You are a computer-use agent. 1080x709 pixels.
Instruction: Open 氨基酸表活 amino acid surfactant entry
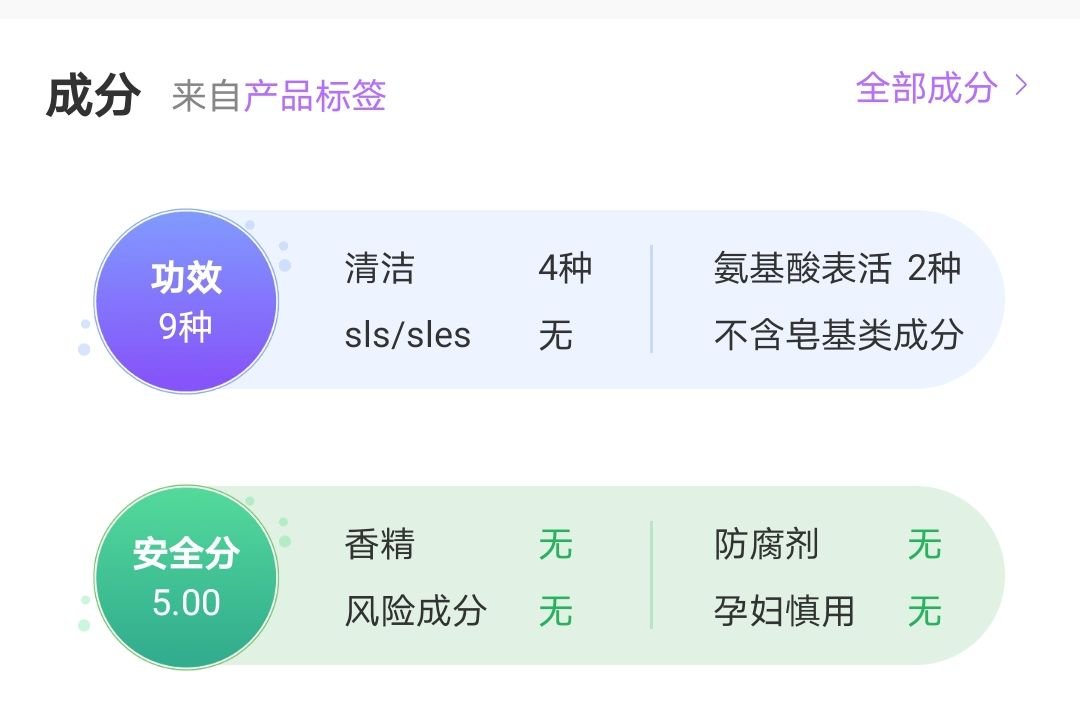tap(802, 268)
